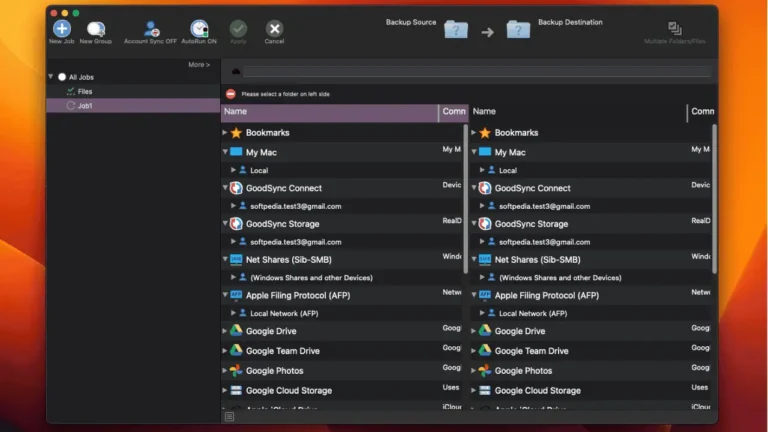Collapse Net Shares (Sib-SMB) in right pane

pos(474,259)
